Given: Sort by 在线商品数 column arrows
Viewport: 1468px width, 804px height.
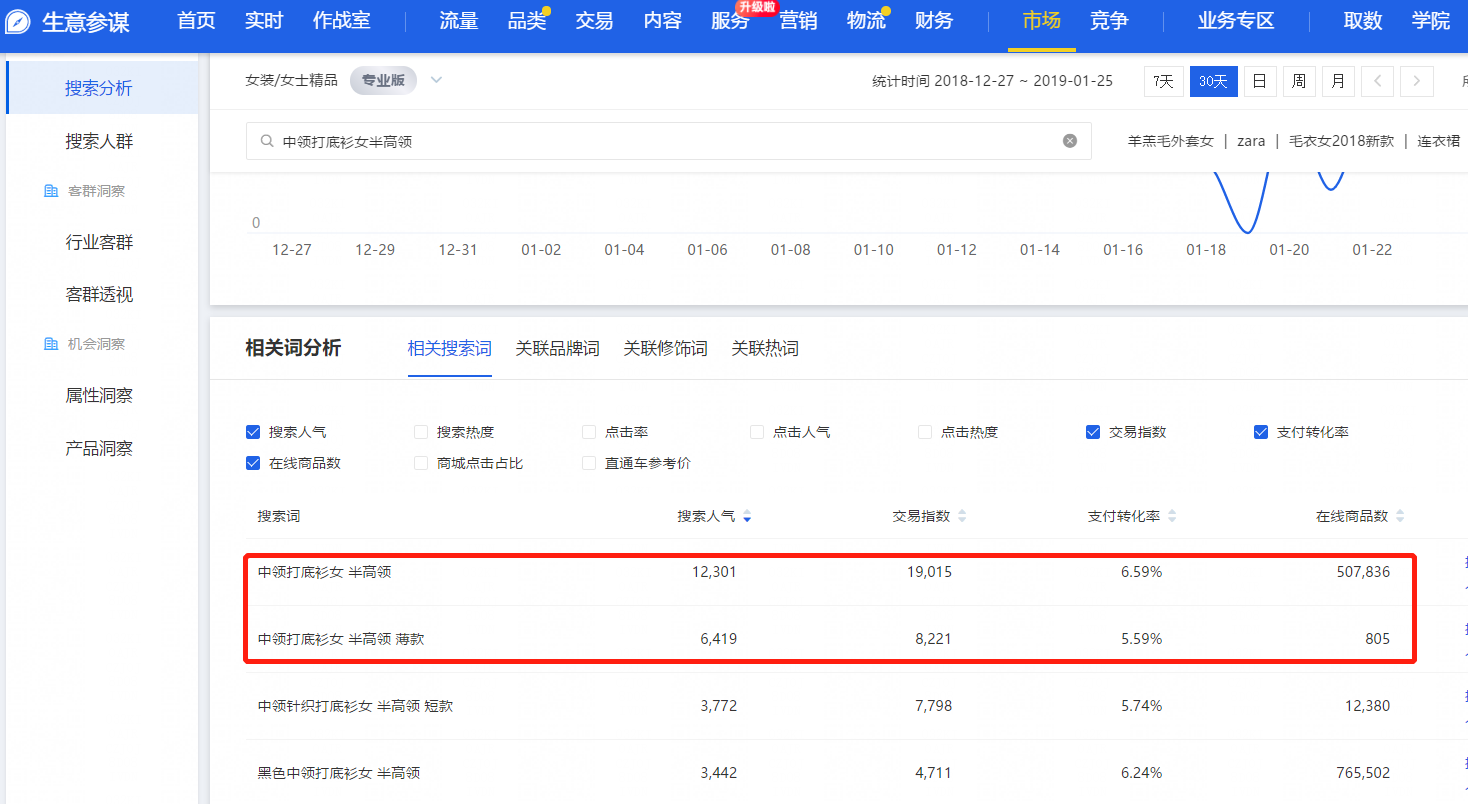Looking at the screenshot, I should coord(1400,517).
